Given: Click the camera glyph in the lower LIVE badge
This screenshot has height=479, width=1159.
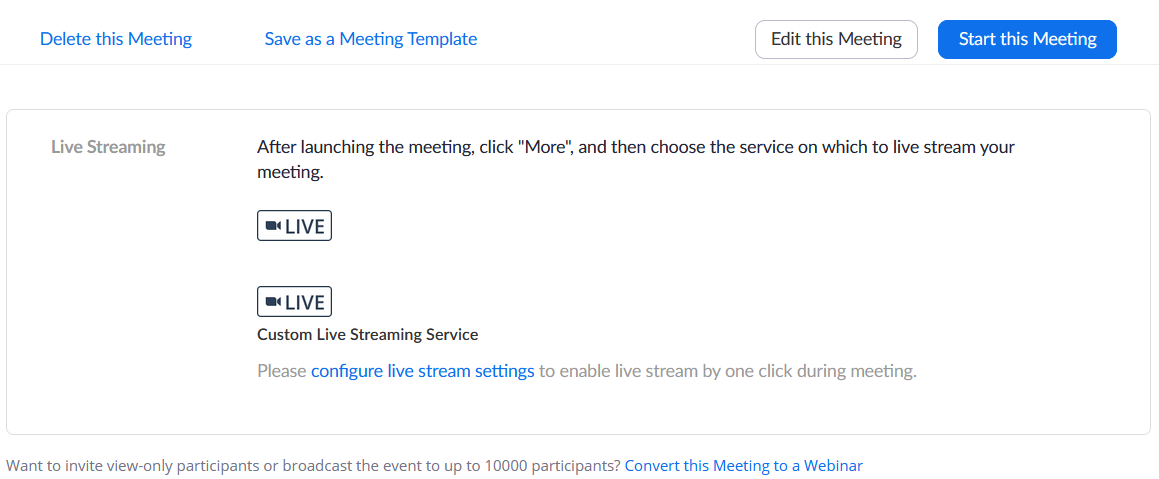Looking at the screenshot, I should 273,302.
